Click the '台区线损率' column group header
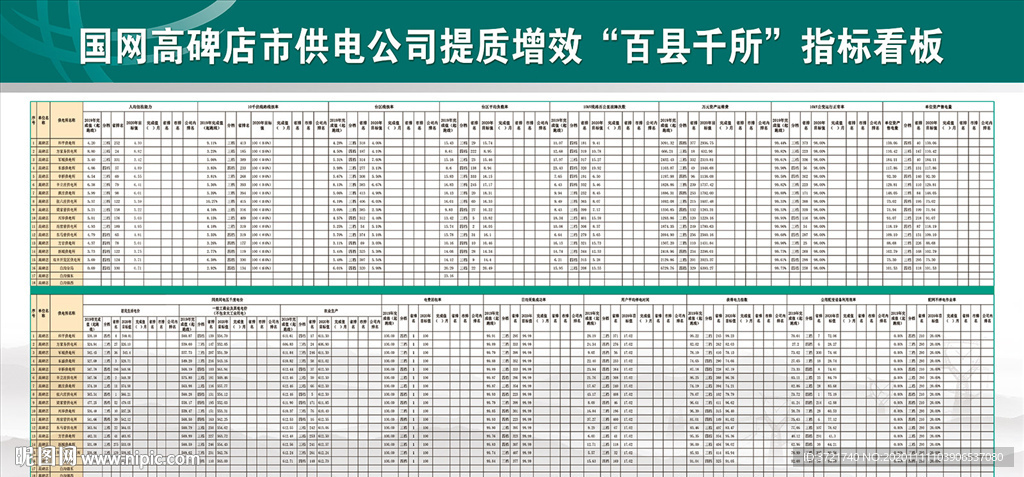The width and height of the screenshot is (1024, 477). [383, 105]
